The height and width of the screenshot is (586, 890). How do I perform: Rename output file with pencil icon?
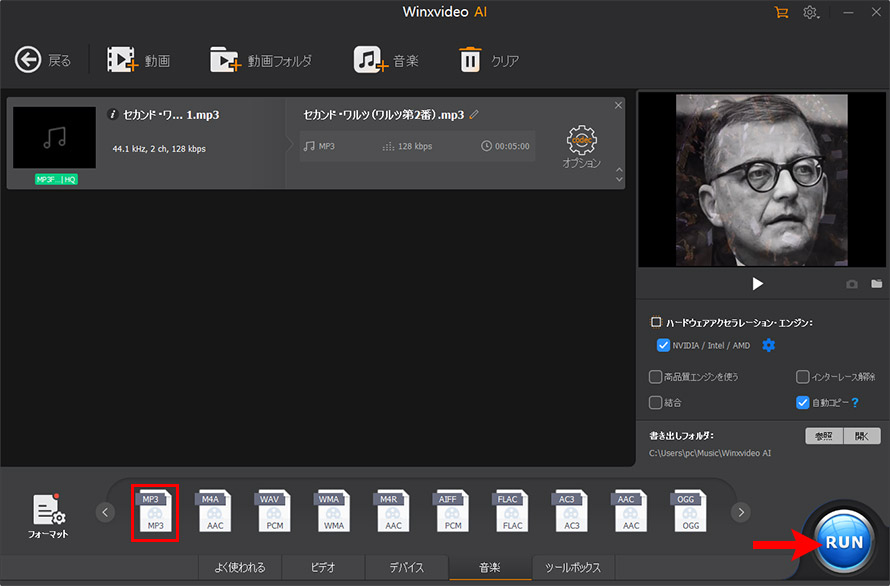tap(475, 115)
